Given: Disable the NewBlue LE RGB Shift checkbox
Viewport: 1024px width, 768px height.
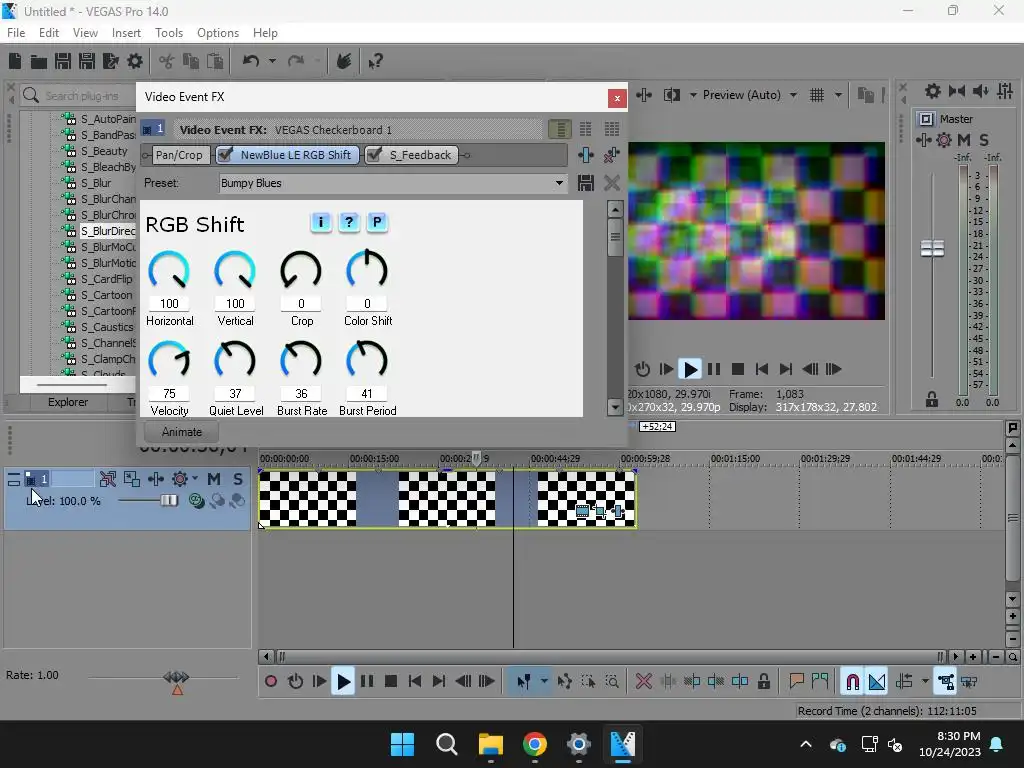Looking at the screenshot, I should [226, 155].
